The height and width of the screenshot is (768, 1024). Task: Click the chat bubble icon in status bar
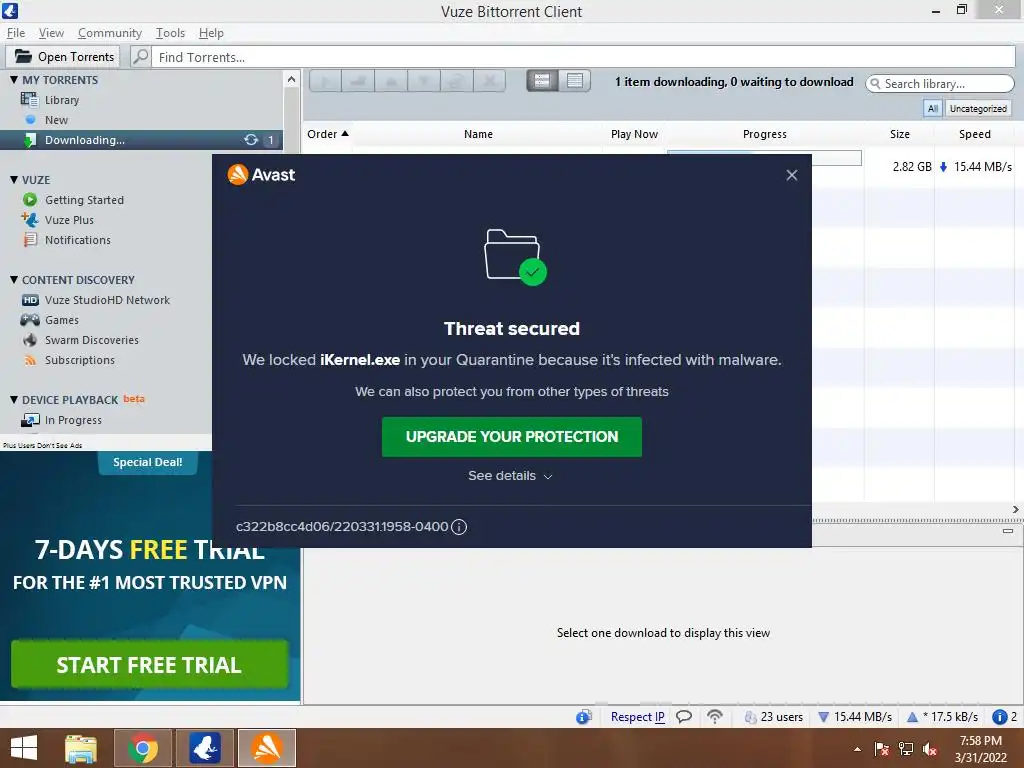coord(684,716)
